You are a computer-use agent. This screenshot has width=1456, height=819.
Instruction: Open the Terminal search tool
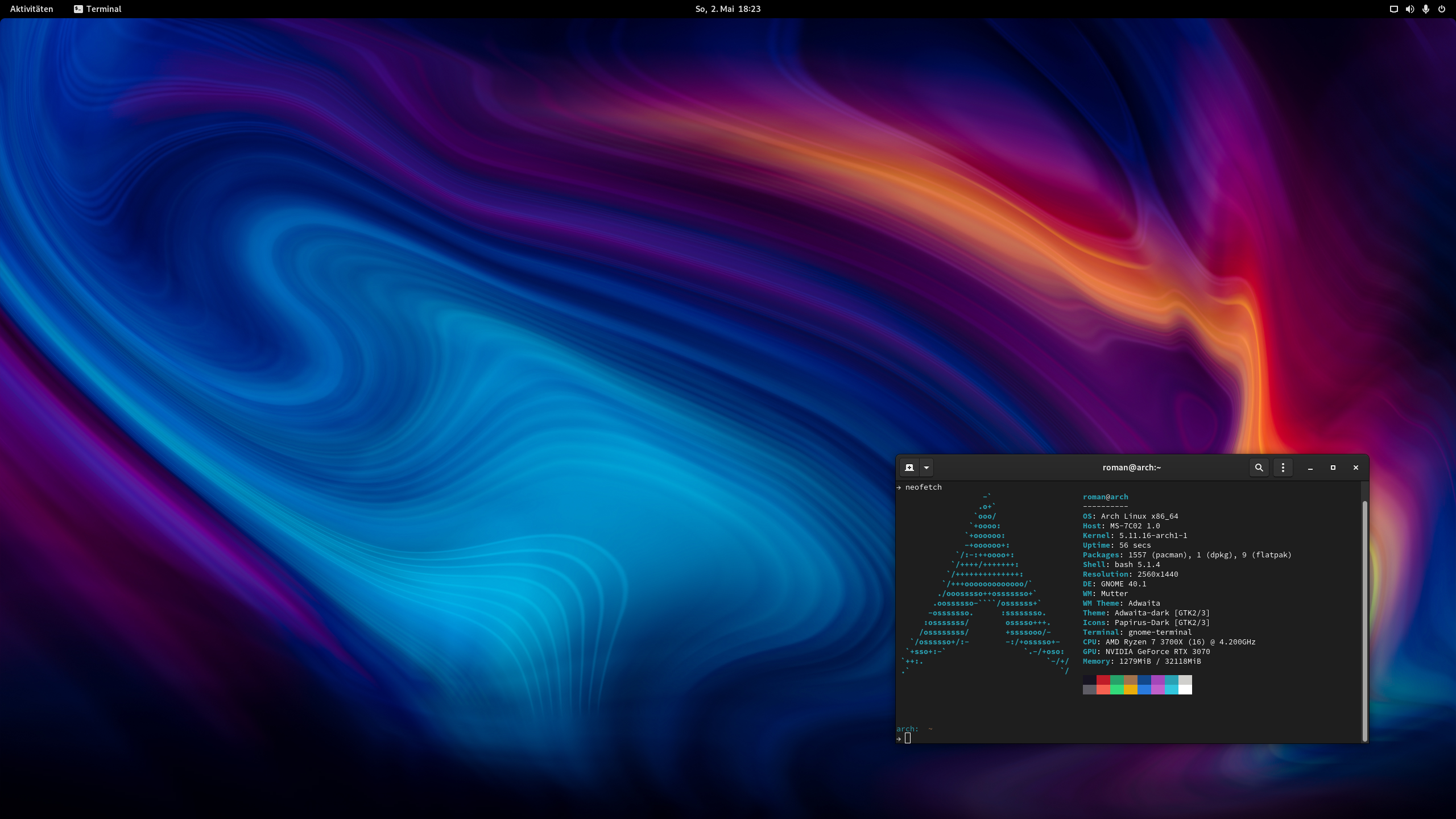1259,468
